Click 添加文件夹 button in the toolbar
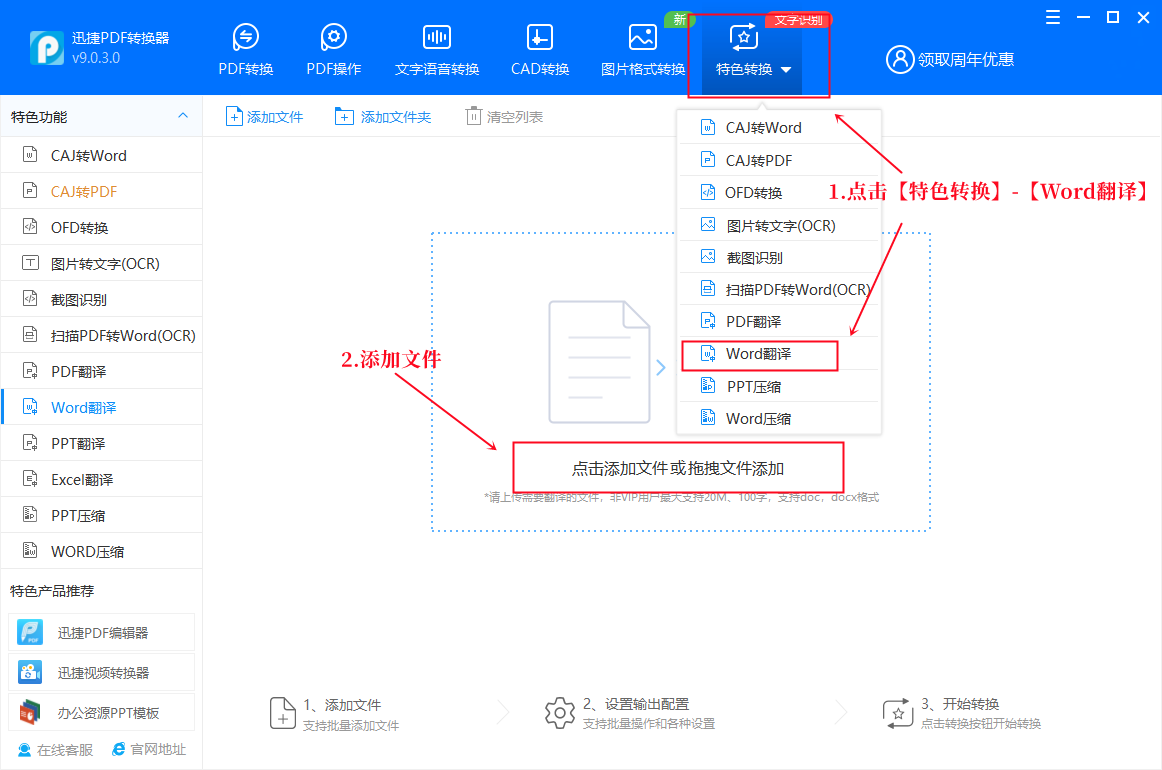This screenshot has height=770, width=1162. click(382, 116)
